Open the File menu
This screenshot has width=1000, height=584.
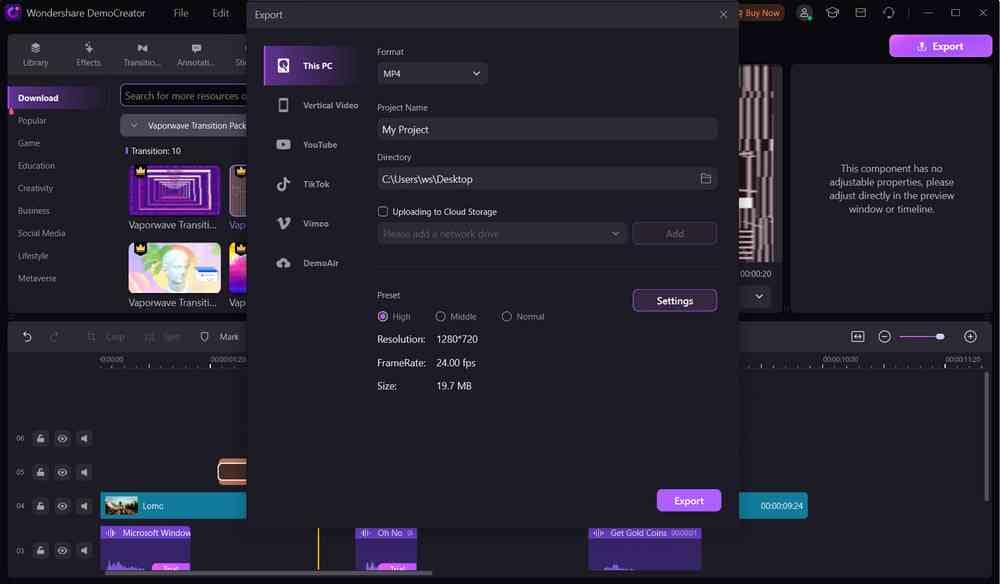coord(181,13)
